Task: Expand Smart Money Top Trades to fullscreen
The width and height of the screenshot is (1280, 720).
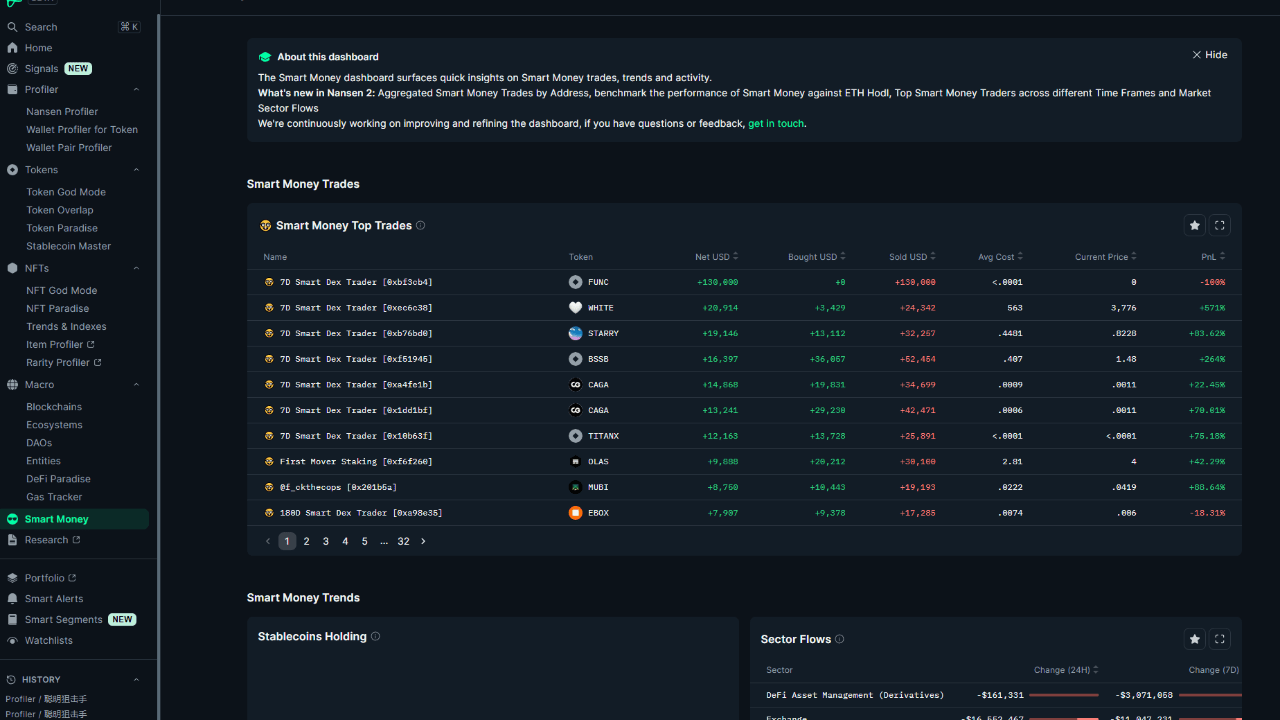Action: (x=1219, y=225)
